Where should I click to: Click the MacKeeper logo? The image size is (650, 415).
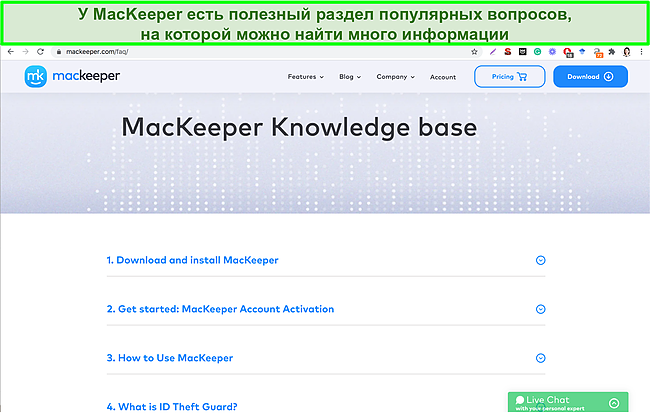pyautogui.click(x=72, y=76)
